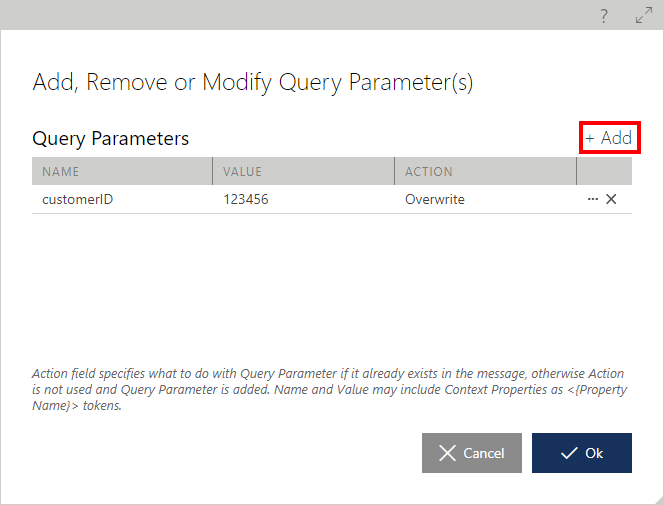Click the Action field help description text
Viewport: 664px width, 505px height.
(329, 389)
